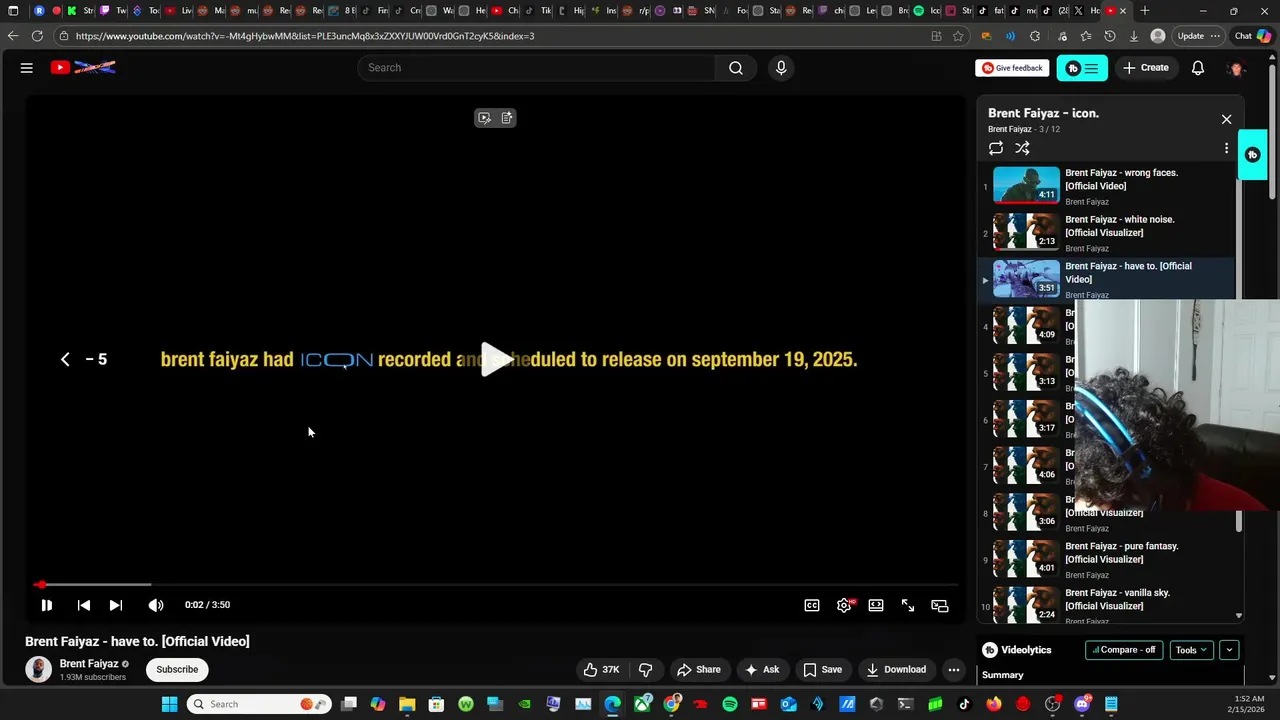Enter fullscreen mode
Viewport: 1280px width, 720px height.
click(908, 605)
